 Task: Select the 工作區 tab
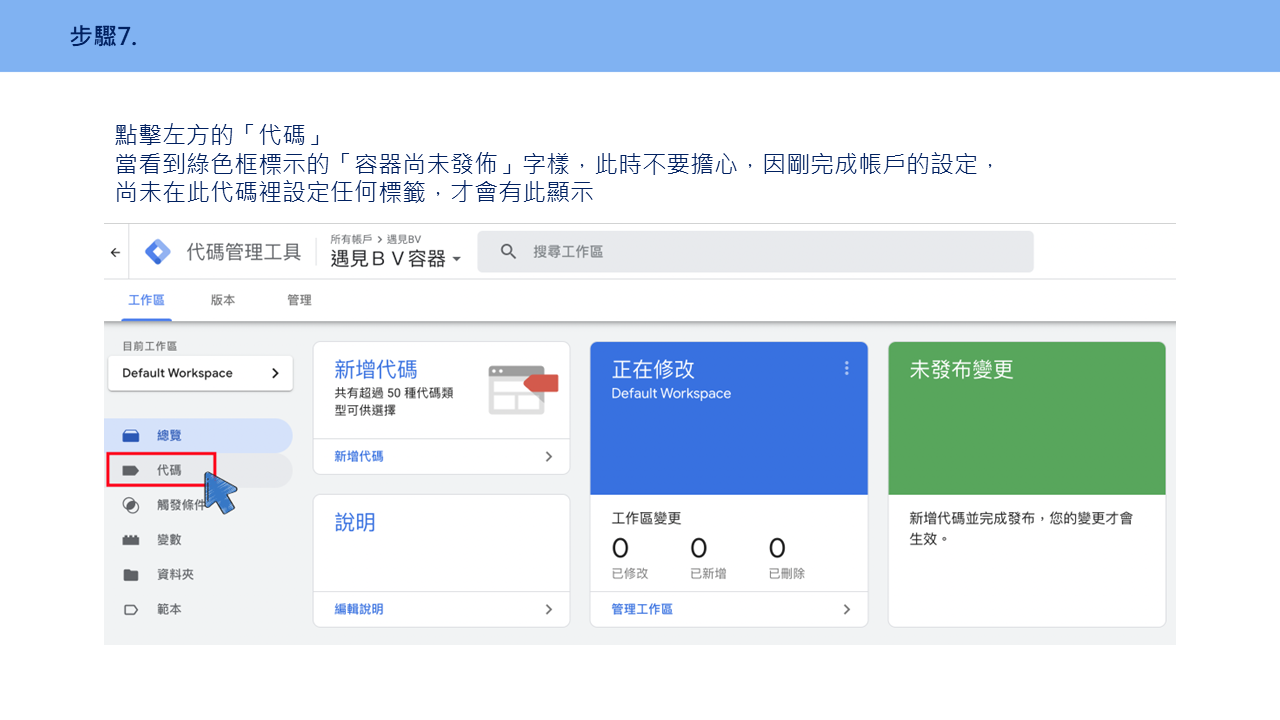pyautogui.click(x=146, y=300)
